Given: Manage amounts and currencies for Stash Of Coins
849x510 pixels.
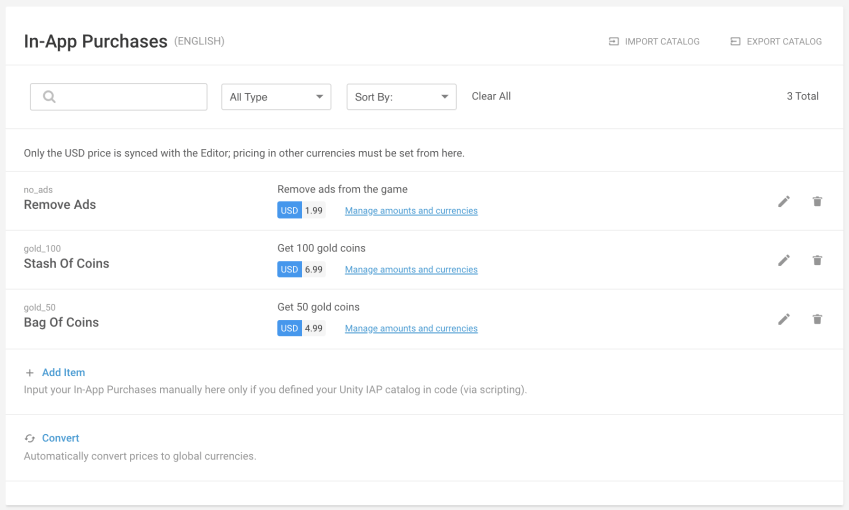Looking at the screenshot, I should click(411, 270).
